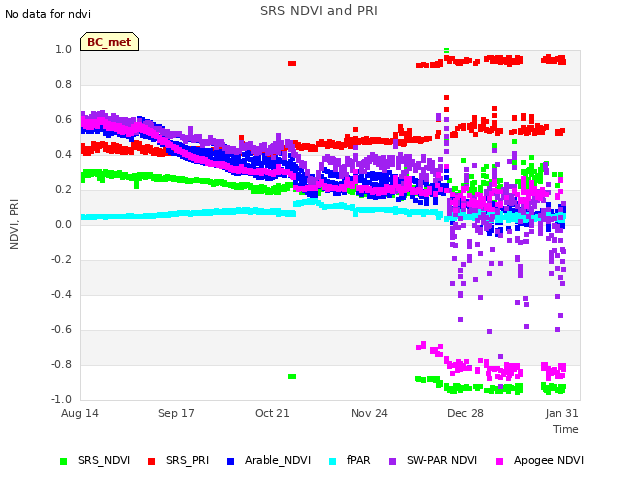Click the Dec 28 x-axis tick label

465,413
